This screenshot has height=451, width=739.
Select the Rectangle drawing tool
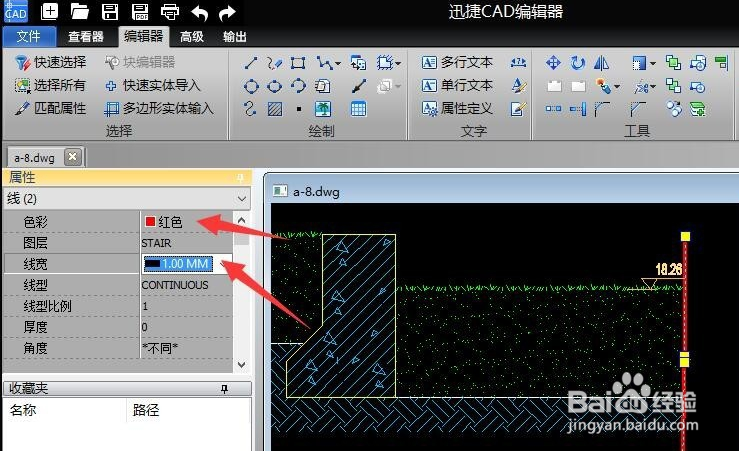[x=298, y=63]
